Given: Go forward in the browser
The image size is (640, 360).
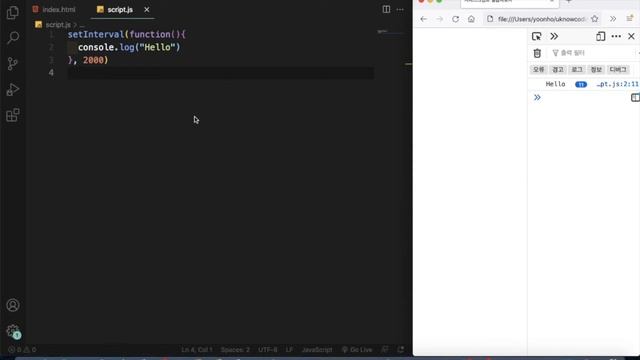Looking at the screenshot, I should (x=440, y=19).
